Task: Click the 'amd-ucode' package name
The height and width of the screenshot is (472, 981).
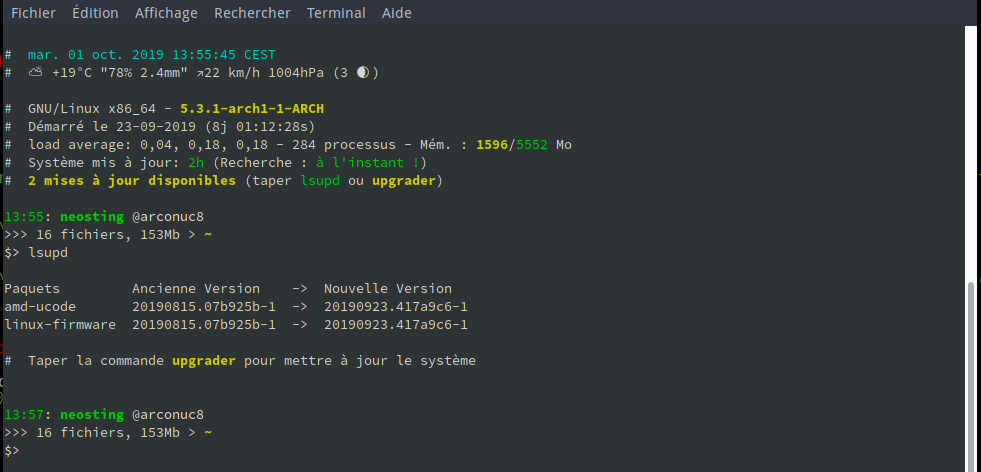Action: (x=40, y=307)
